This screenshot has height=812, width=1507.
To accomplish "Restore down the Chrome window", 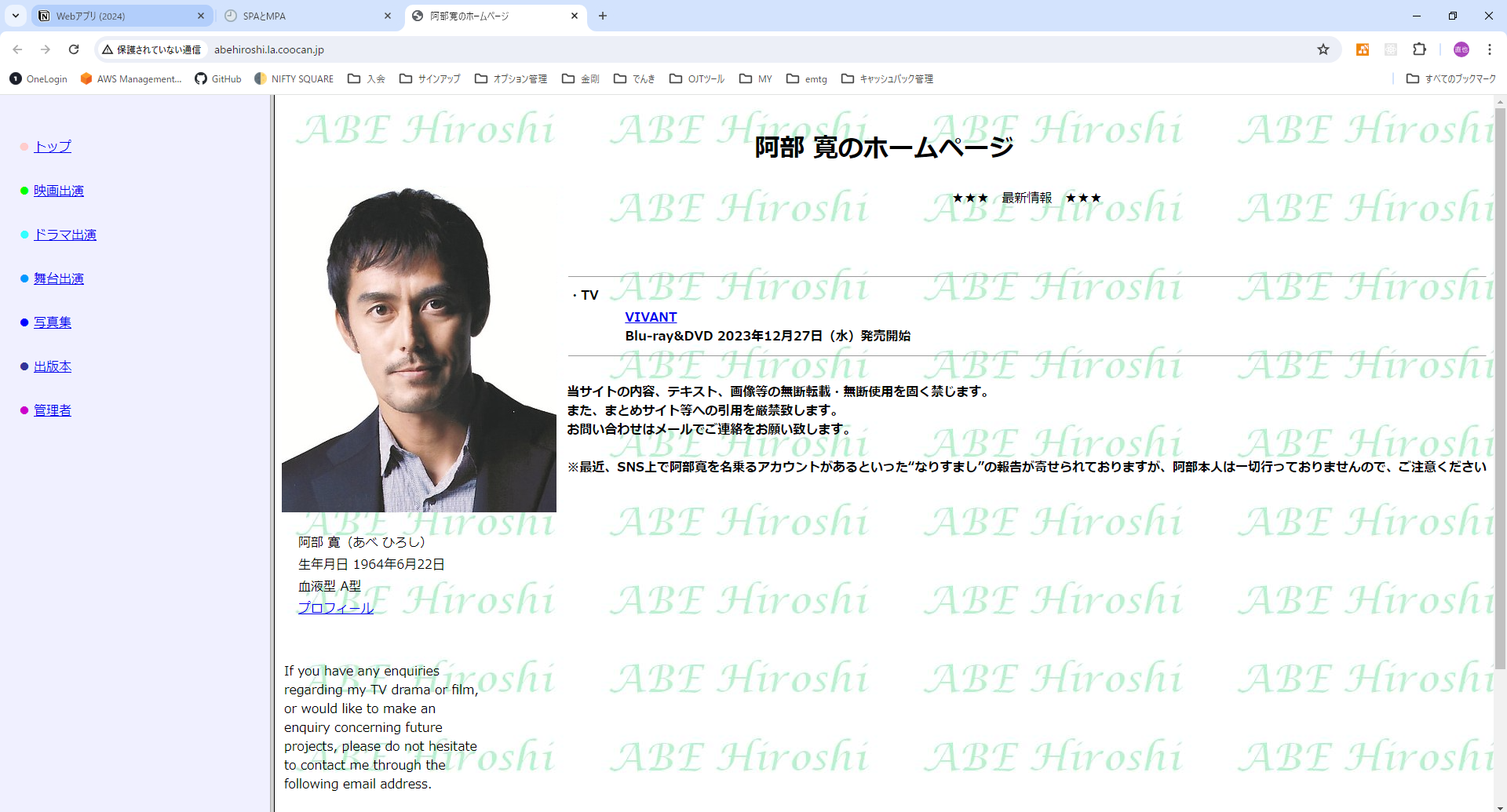I will point(1453,16).
